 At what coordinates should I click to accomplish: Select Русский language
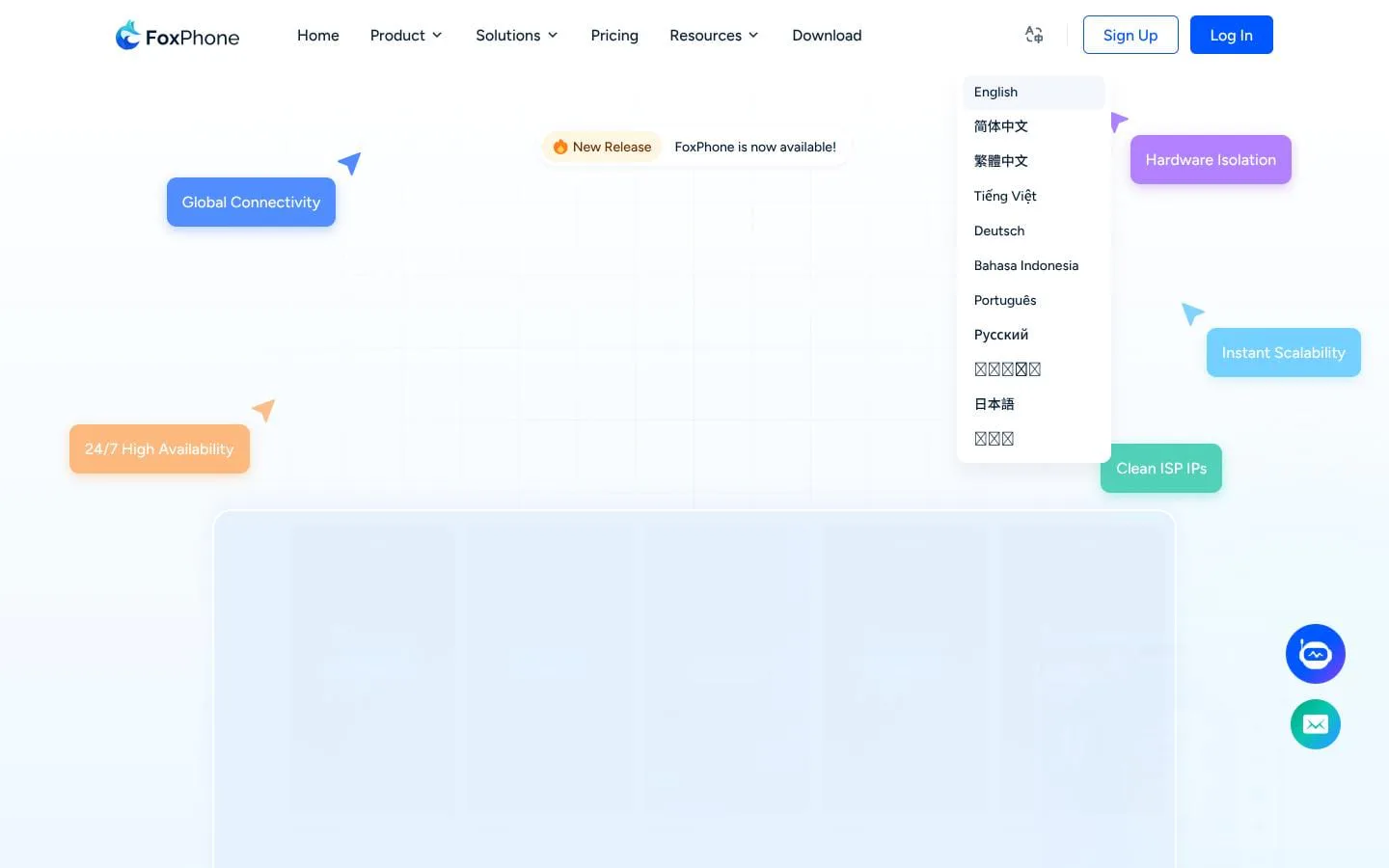pyautogui.click(x=1034, y=335)
